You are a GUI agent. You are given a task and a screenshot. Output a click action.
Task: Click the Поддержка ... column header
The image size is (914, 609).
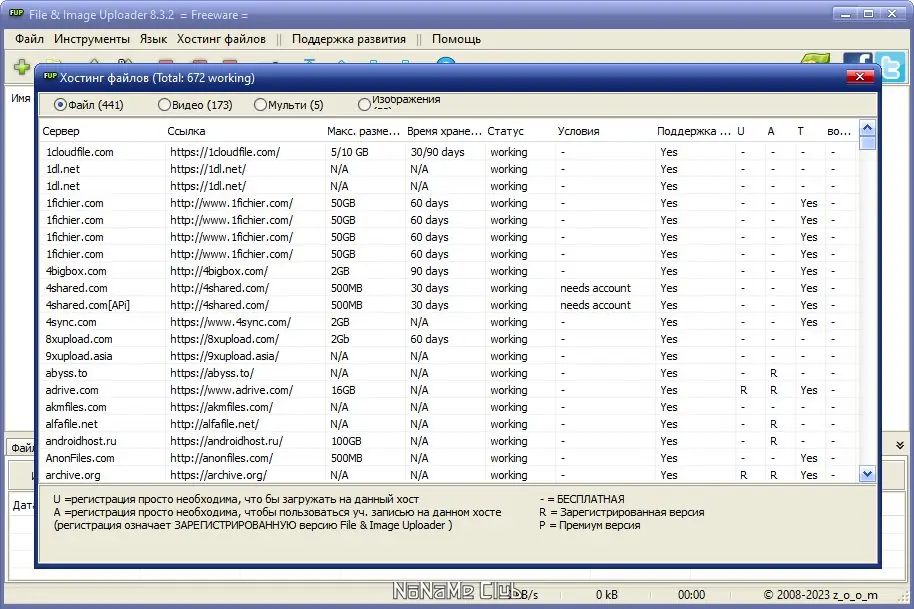pos(694,131)
